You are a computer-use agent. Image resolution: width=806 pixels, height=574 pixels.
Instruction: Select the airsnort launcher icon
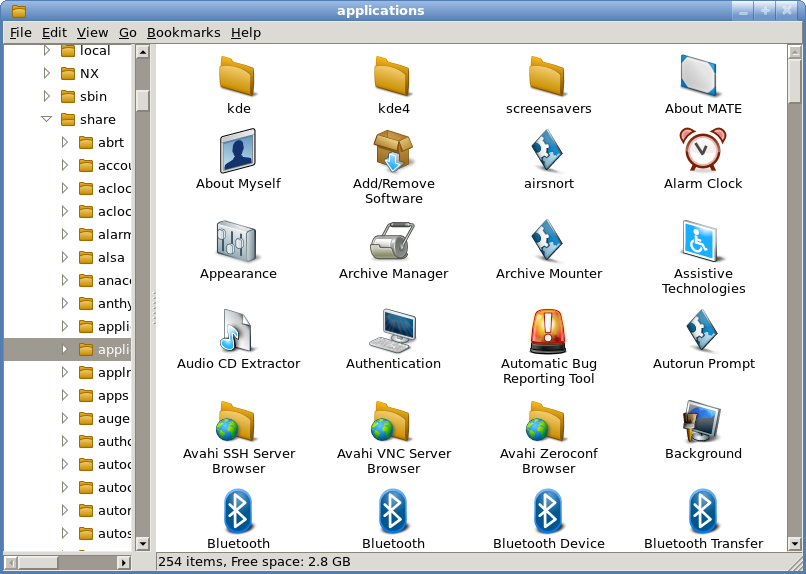(547, 151)
